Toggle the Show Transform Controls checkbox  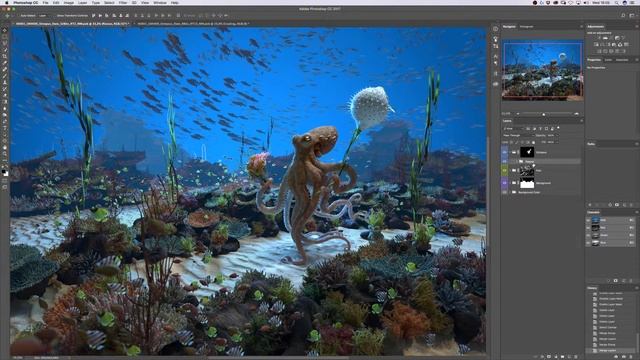[55, 16]
